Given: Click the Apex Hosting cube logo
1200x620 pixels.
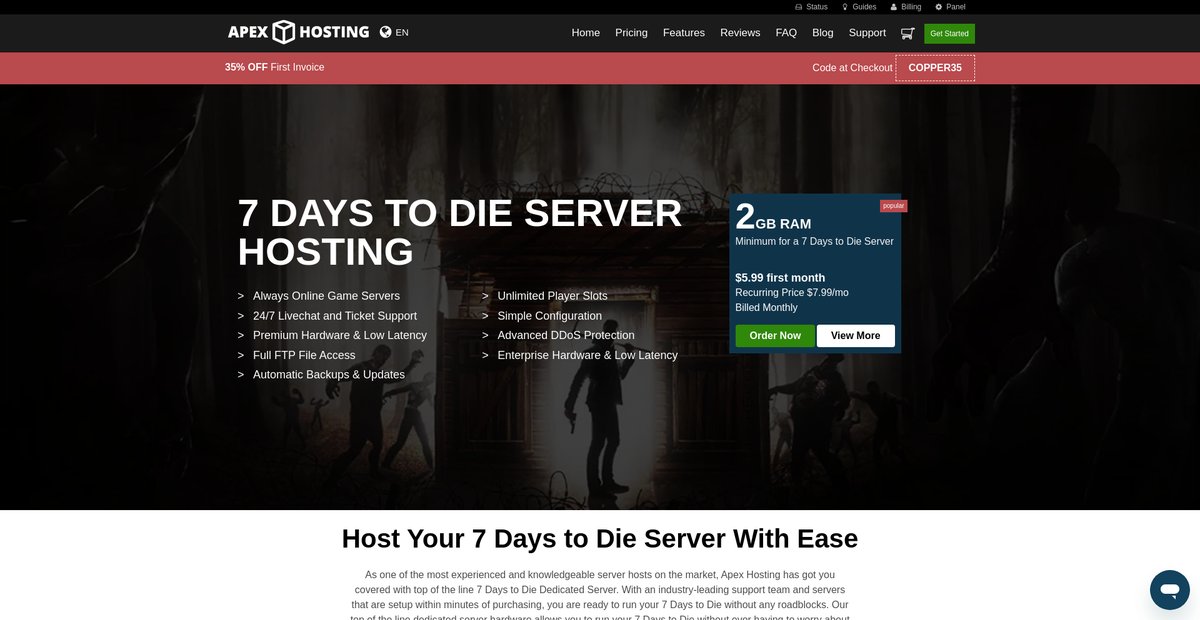Looking at the screenshot, I should pyautogui.click(x=299, y=32).
